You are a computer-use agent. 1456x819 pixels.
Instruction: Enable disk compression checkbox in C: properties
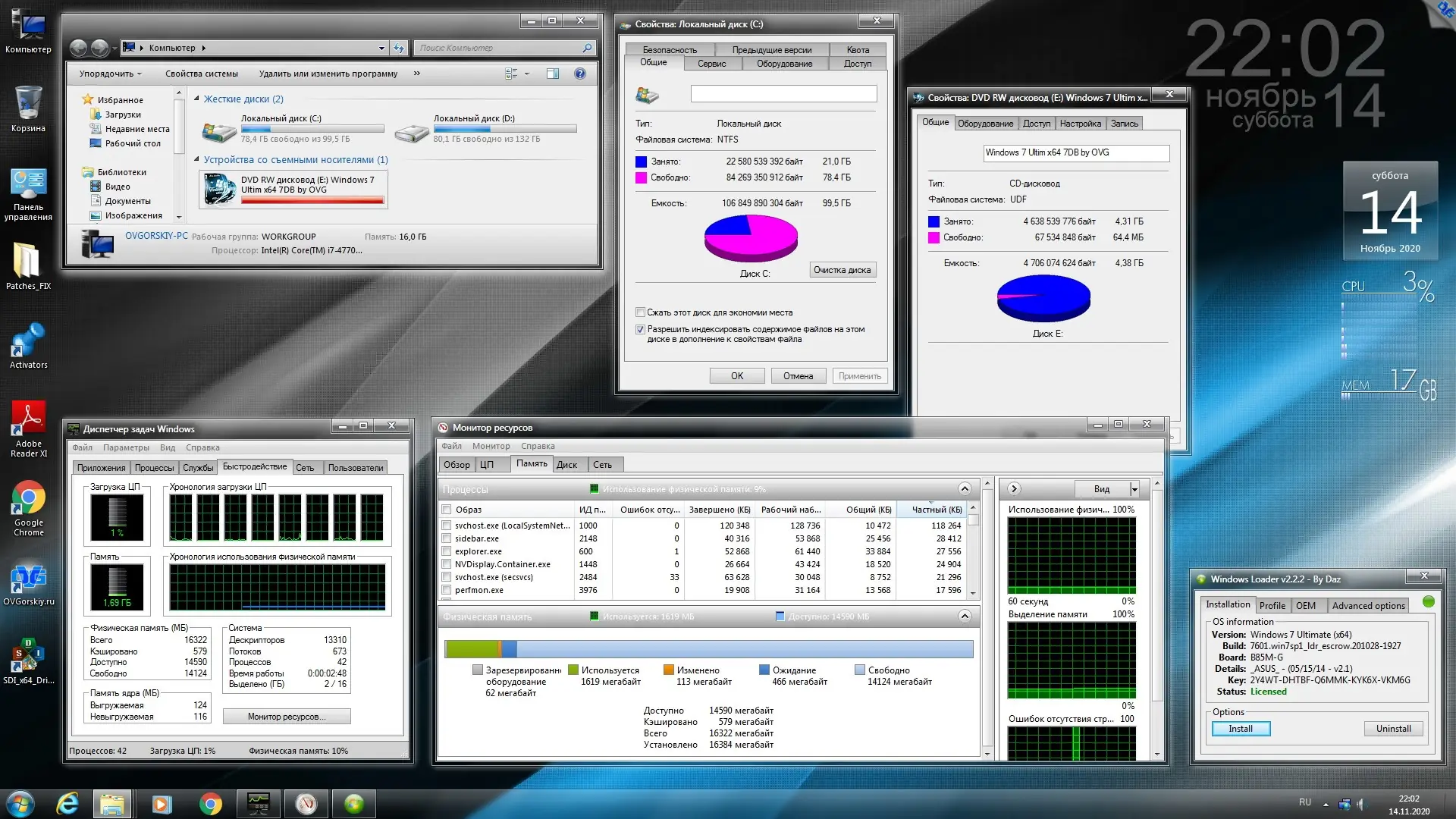(641, 312)
